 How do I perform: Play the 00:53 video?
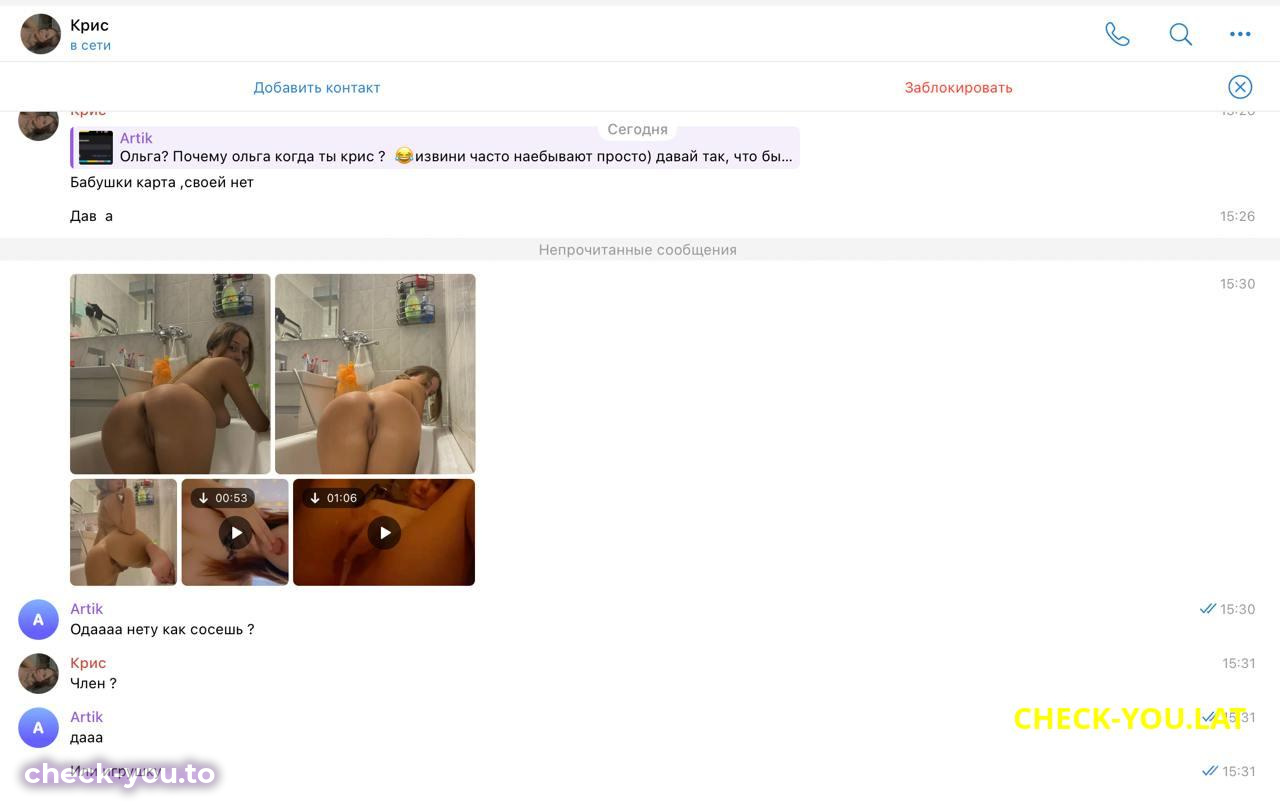point(235,533)
